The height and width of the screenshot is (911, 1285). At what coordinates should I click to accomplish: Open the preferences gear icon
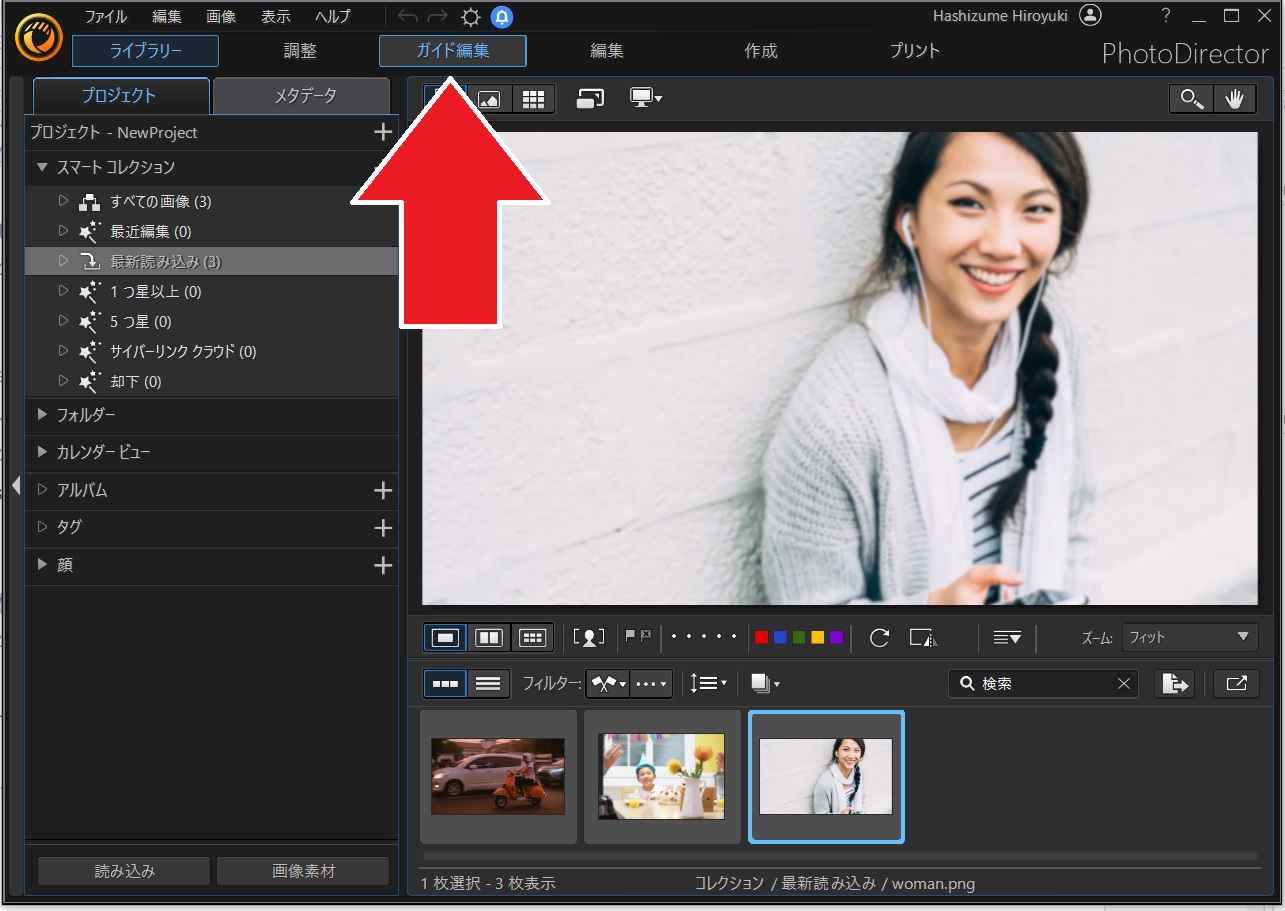(470, 17)
